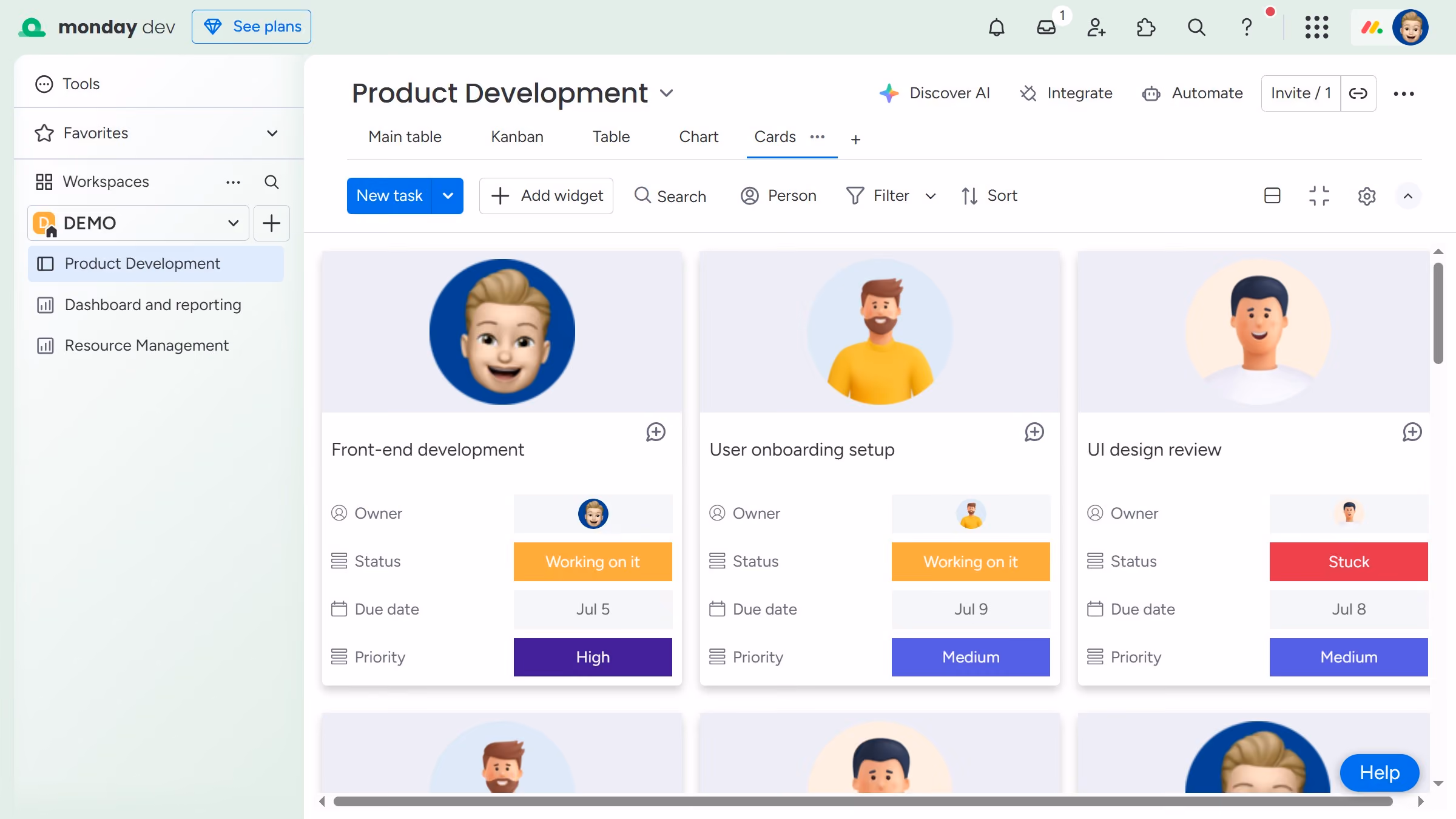Viewport: 1456px width, 819px height.
Task: Switch to the Kanban tab
Action: coord(517,137)
